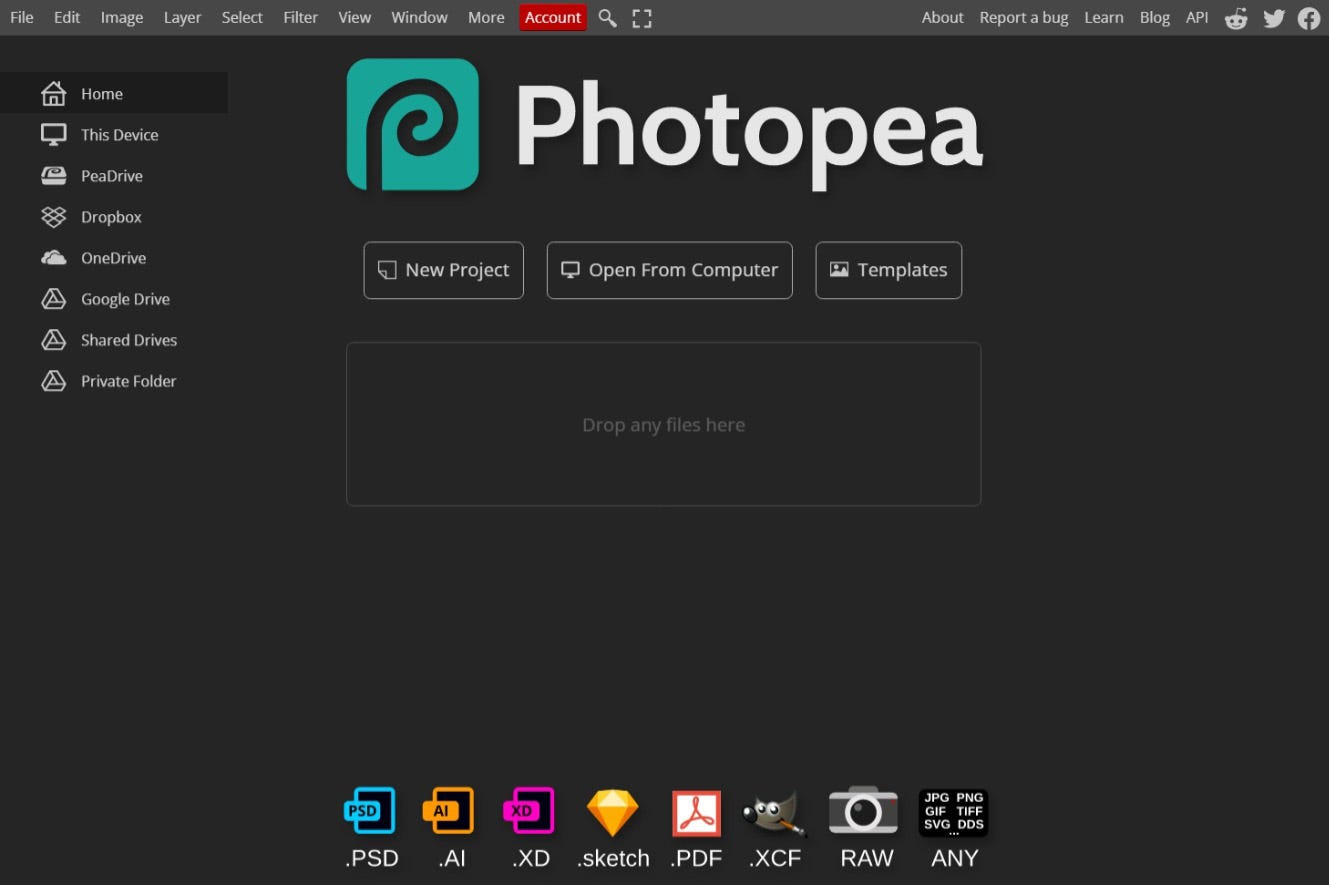Click the .PSD format icon
Image resolution: width=1329 pixels, height=885 pixels.
369,811
